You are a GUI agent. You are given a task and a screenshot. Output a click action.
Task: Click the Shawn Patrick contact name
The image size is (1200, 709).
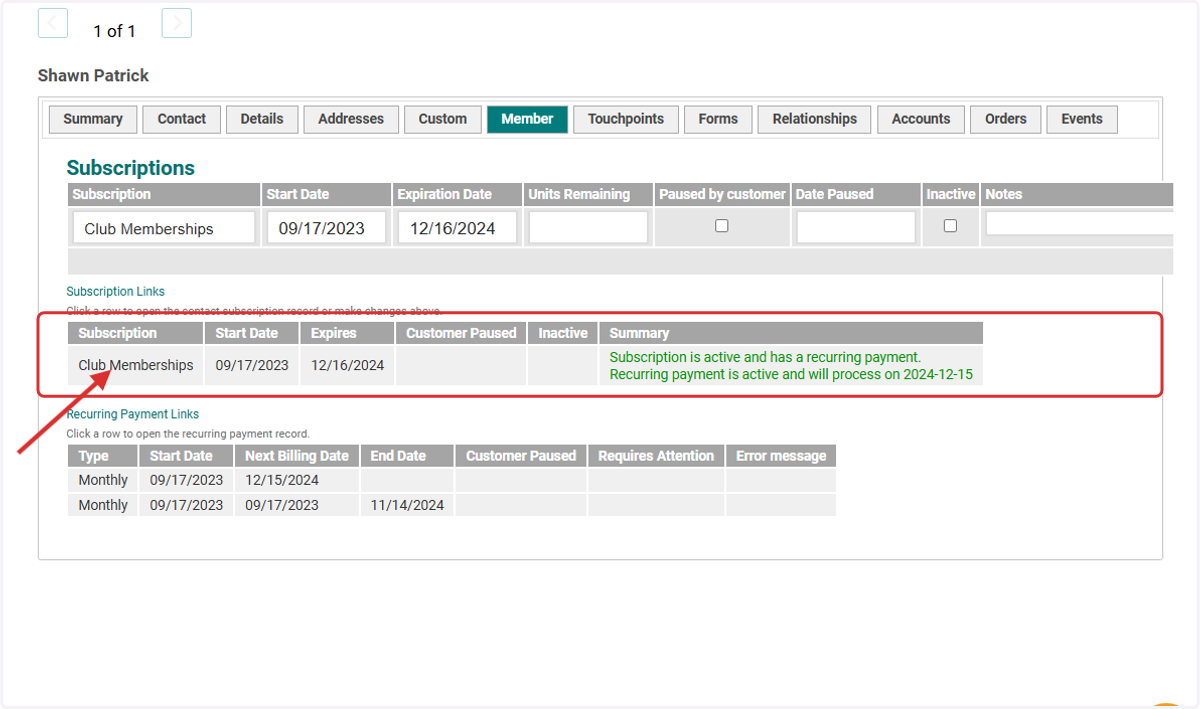pos(93,76)
